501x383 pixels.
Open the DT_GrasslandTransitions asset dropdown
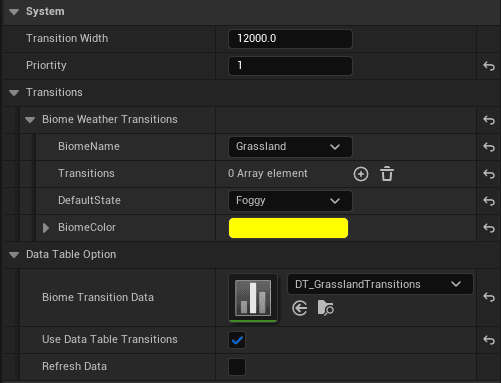[380, 284]
